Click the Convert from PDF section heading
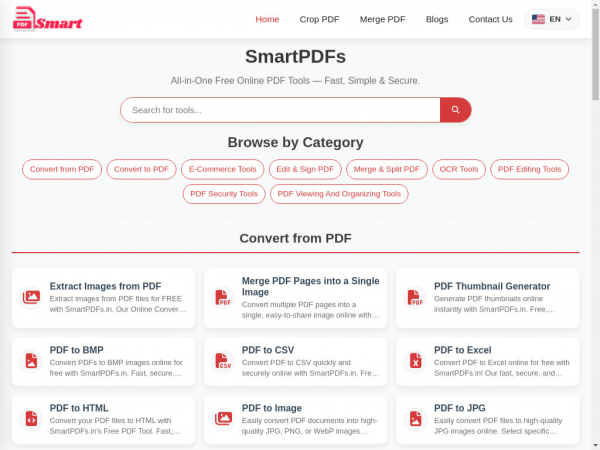Viewport: 600px width, 450px height. [x=295, y=238]
